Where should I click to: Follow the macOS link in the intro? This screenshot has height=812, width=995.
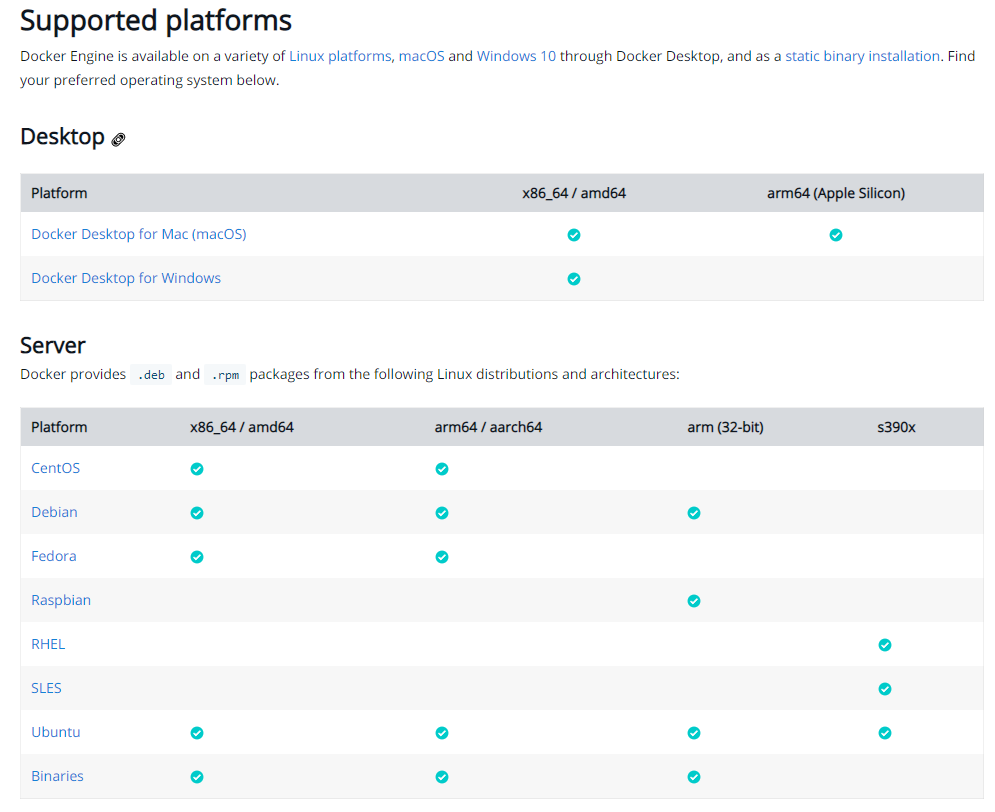[x=421, y=56]
